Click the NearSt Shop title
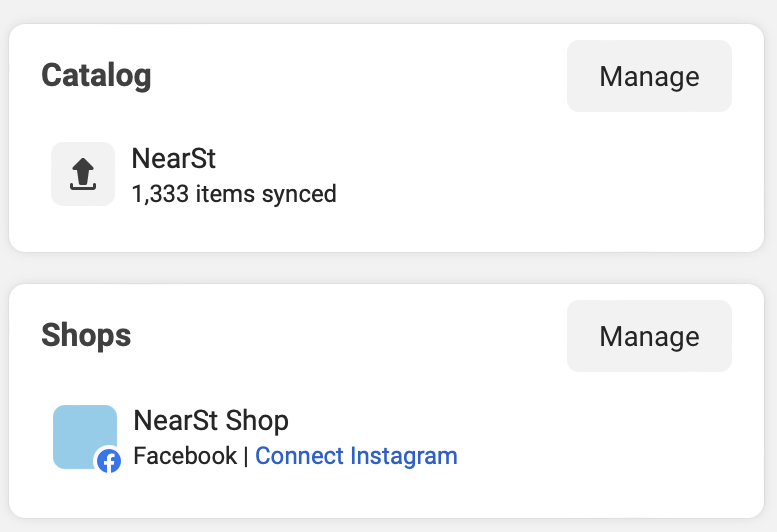This screenshot has height=532, width=777. 211,420
